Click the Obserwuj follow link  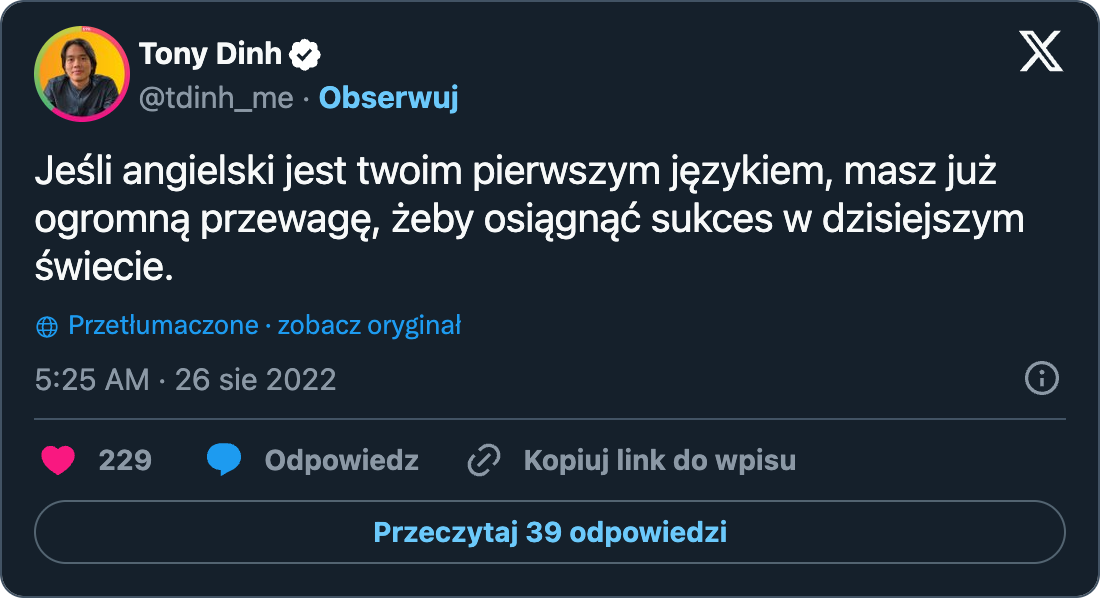389,98
